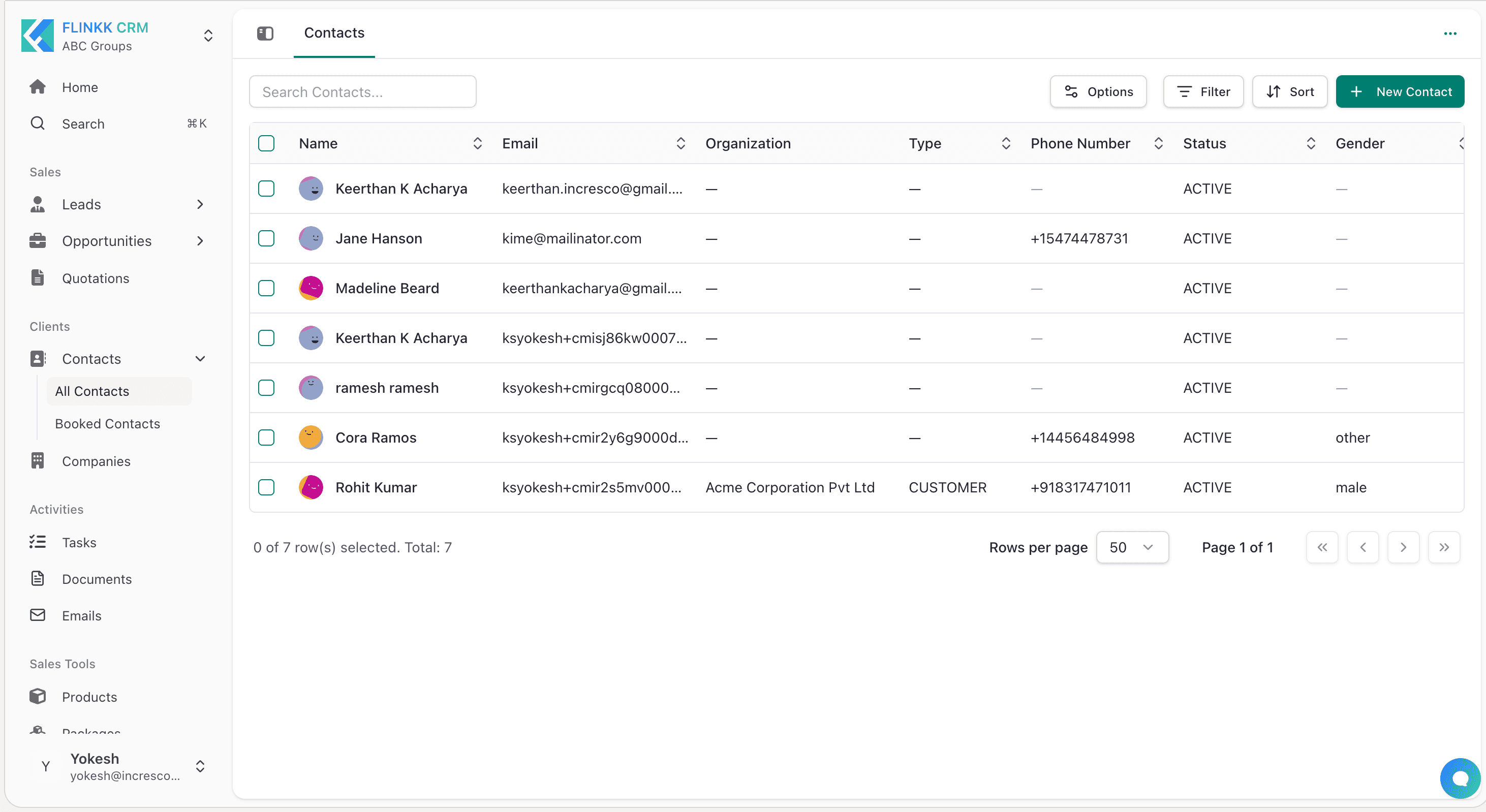This screenshot has height=812, width=1486.
Task: Click the Flinkk CRM logo icon
Action: tap(38, 35)
